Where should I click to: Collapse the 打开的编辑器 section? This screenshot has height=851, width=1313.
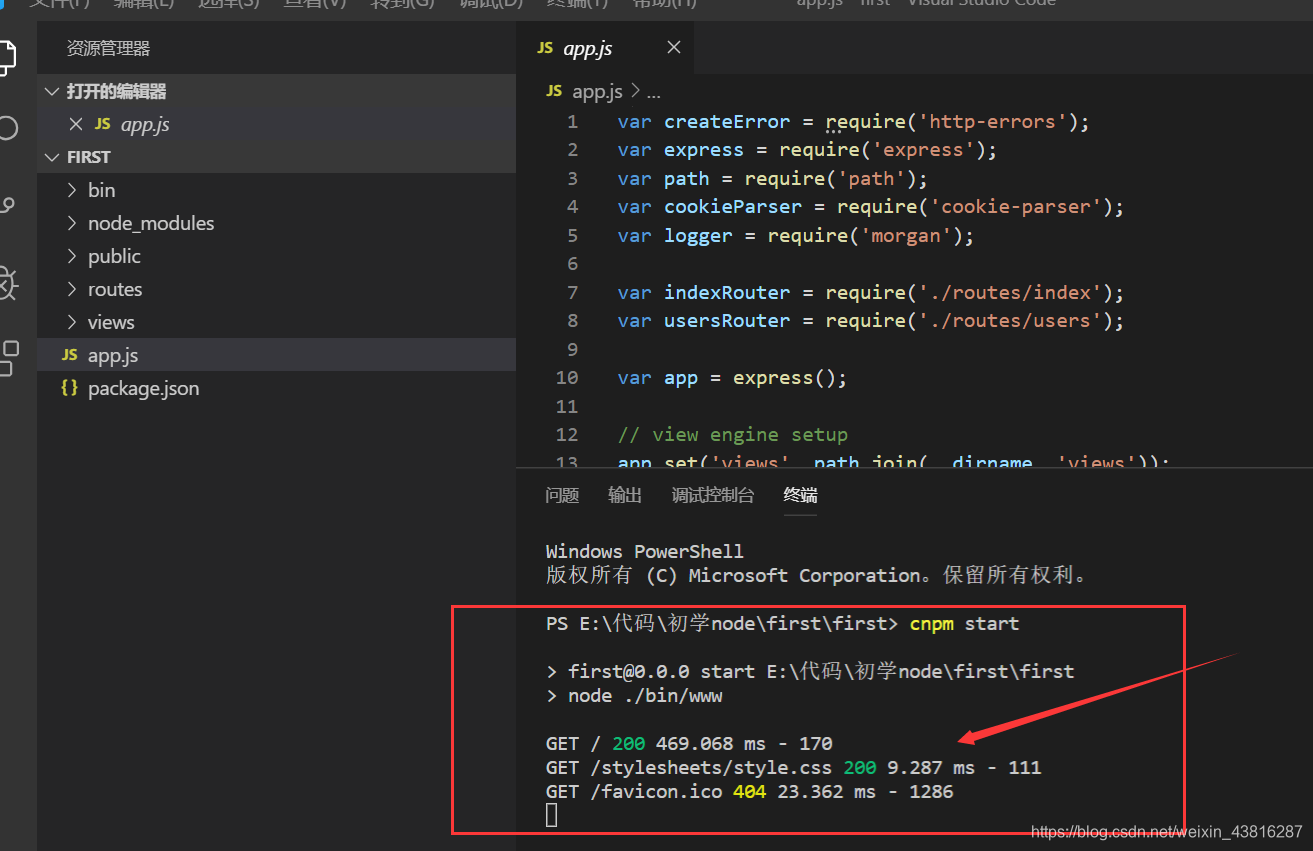coord(52,91)
